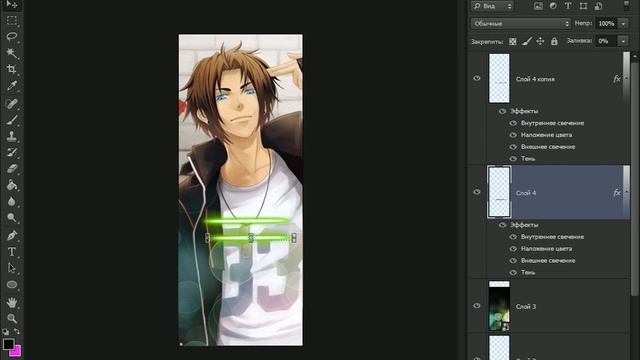Select the Healing Brush tool

click(11, 103)
